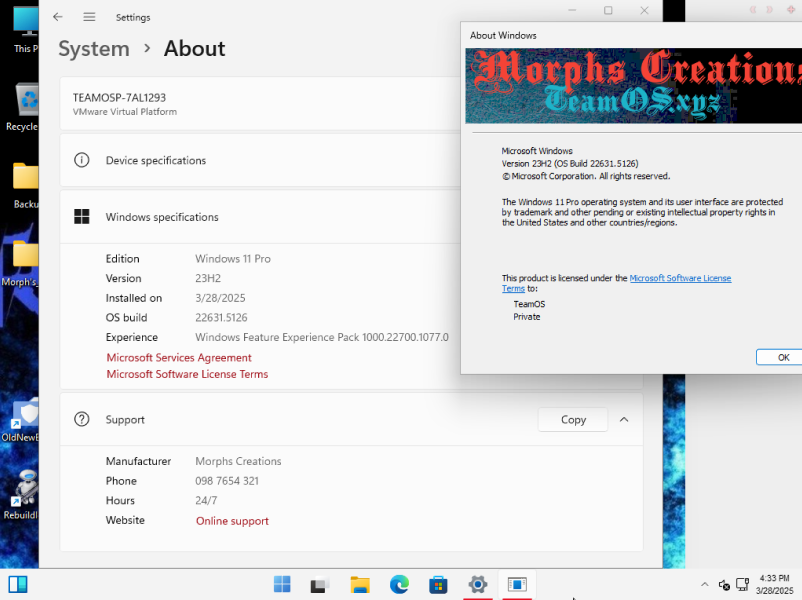The image size is (802, 600).
Task: Click "Version 23H2 (OS Build 22631.5126)" in About Windows
Action: (x=570, y=164)
